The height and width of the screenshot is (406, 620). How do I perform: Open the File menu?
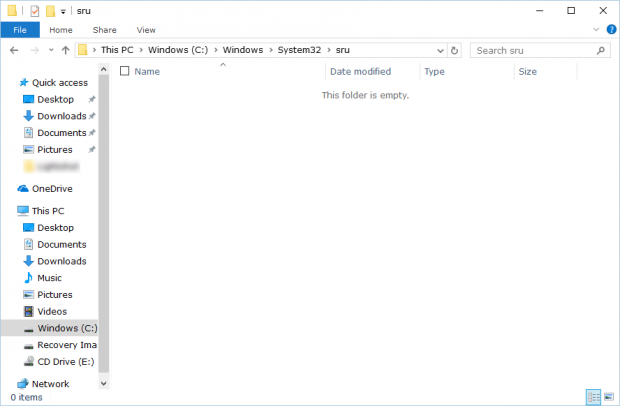click(x=19, y=30)
